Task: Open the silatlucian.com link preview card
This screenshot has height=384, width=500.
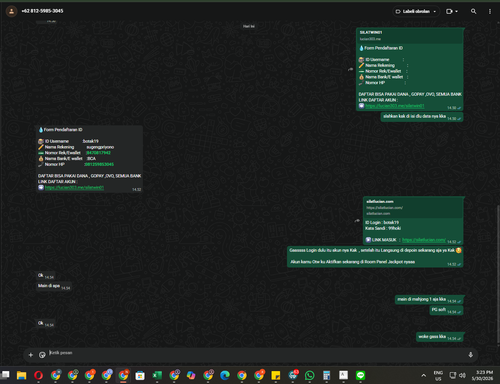Action: (413, 207)
